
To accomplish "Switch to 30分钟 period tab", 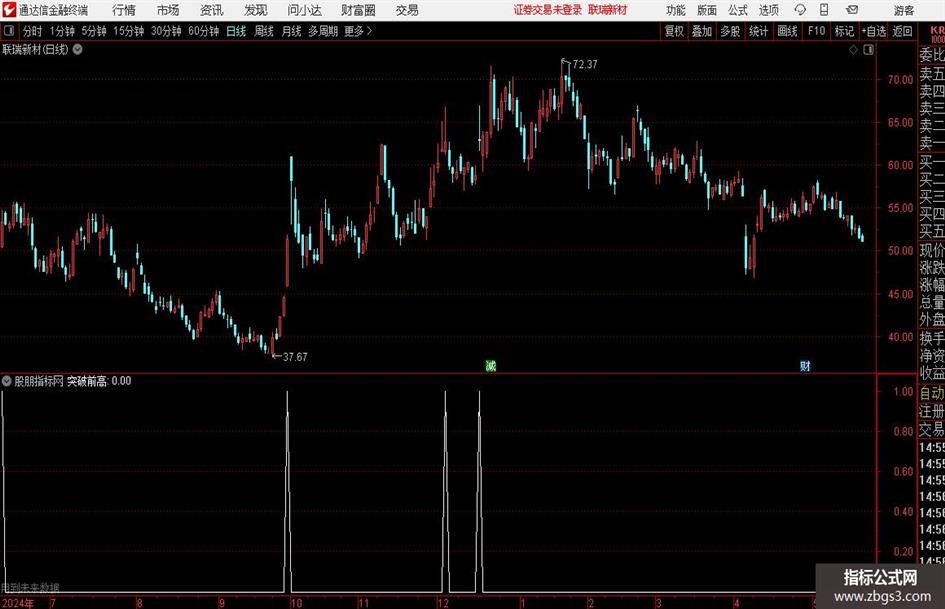I will [x=166, y=31].
